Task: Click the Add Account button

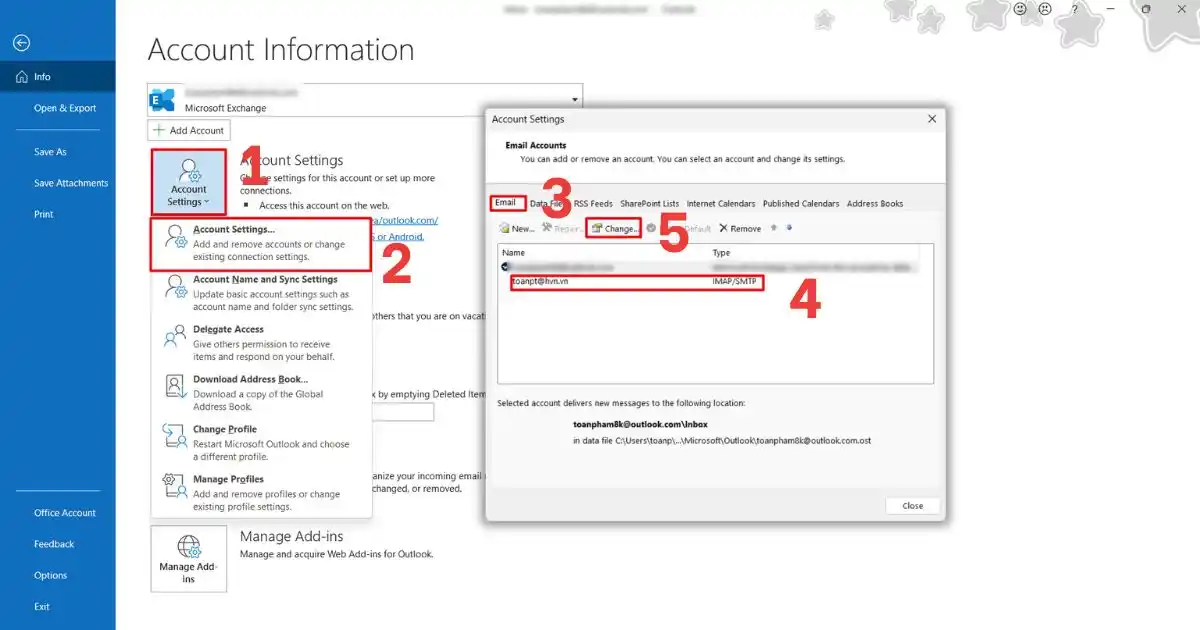Action: [x=189, y=130]
